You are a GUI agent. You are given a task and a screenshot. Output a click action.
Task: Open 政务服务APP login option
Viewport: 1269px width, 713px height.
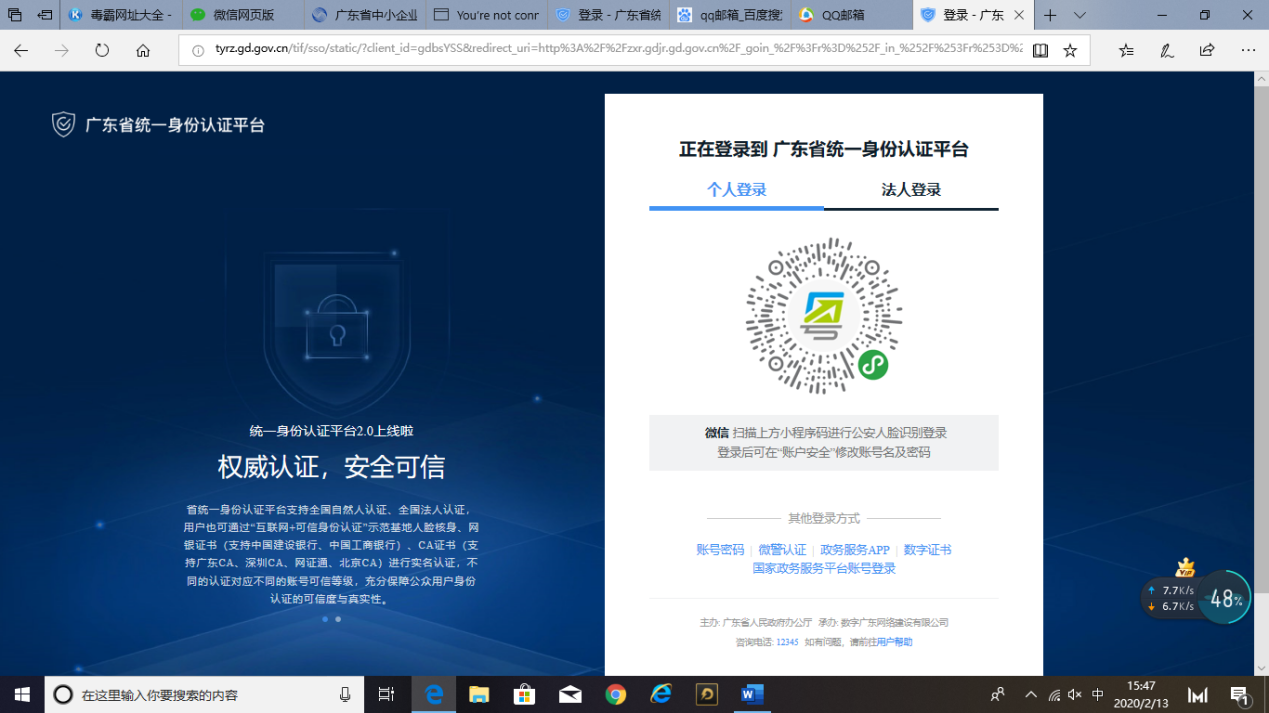pos(854,550)
